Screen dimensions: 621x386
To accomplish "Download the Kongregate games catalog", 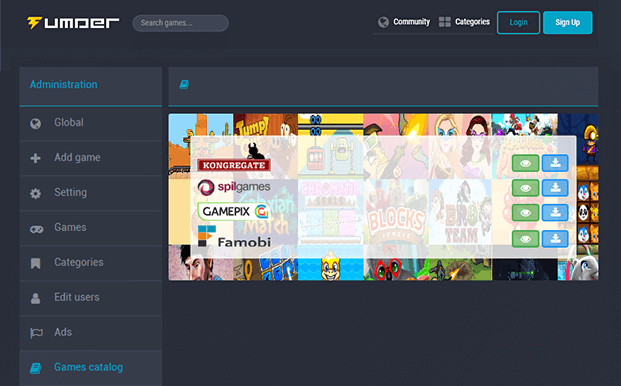I will pyautogui.click(x=555, y=163).
